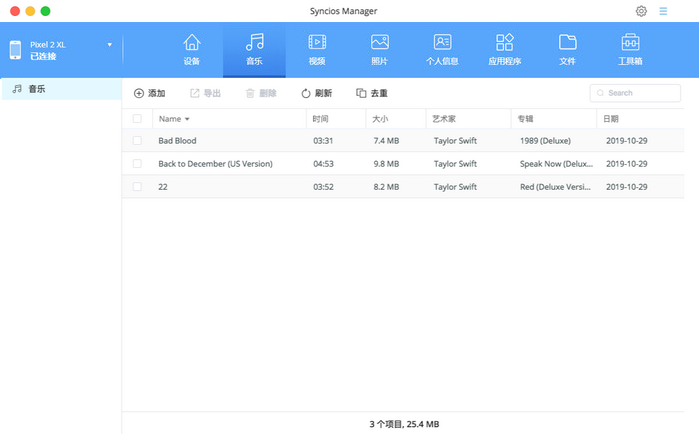
Task: Open the 个人信息 (Personal info) tab
Action: 442,50
